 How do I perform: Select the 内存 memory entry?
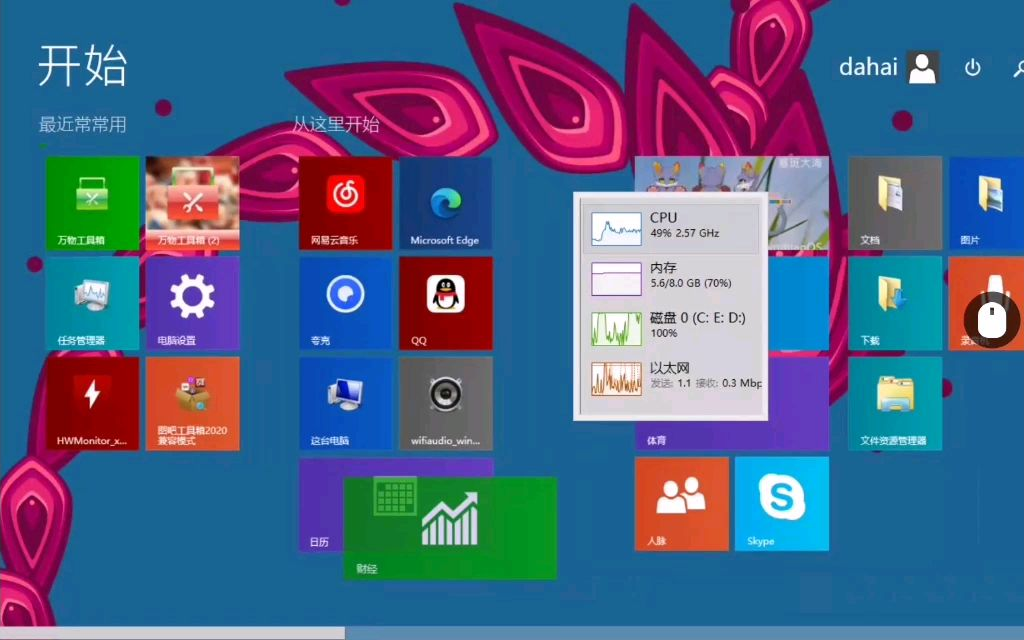point(671,277)
